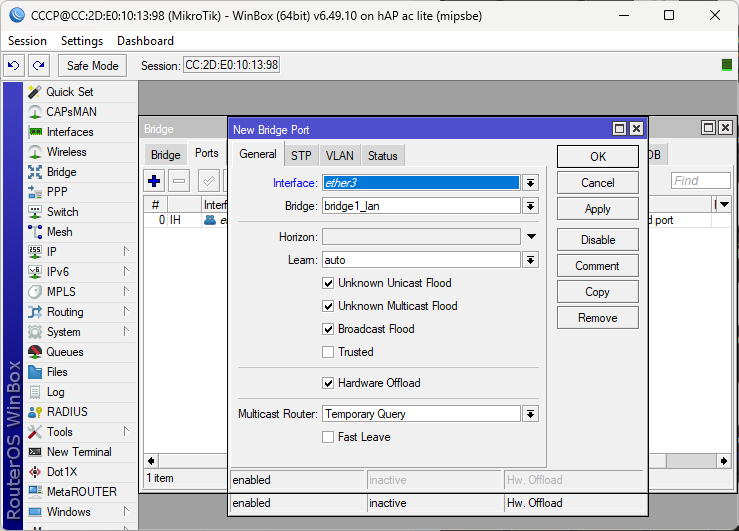
Task: Click the Undo arrow in toolbar
Action: (14, 65)
